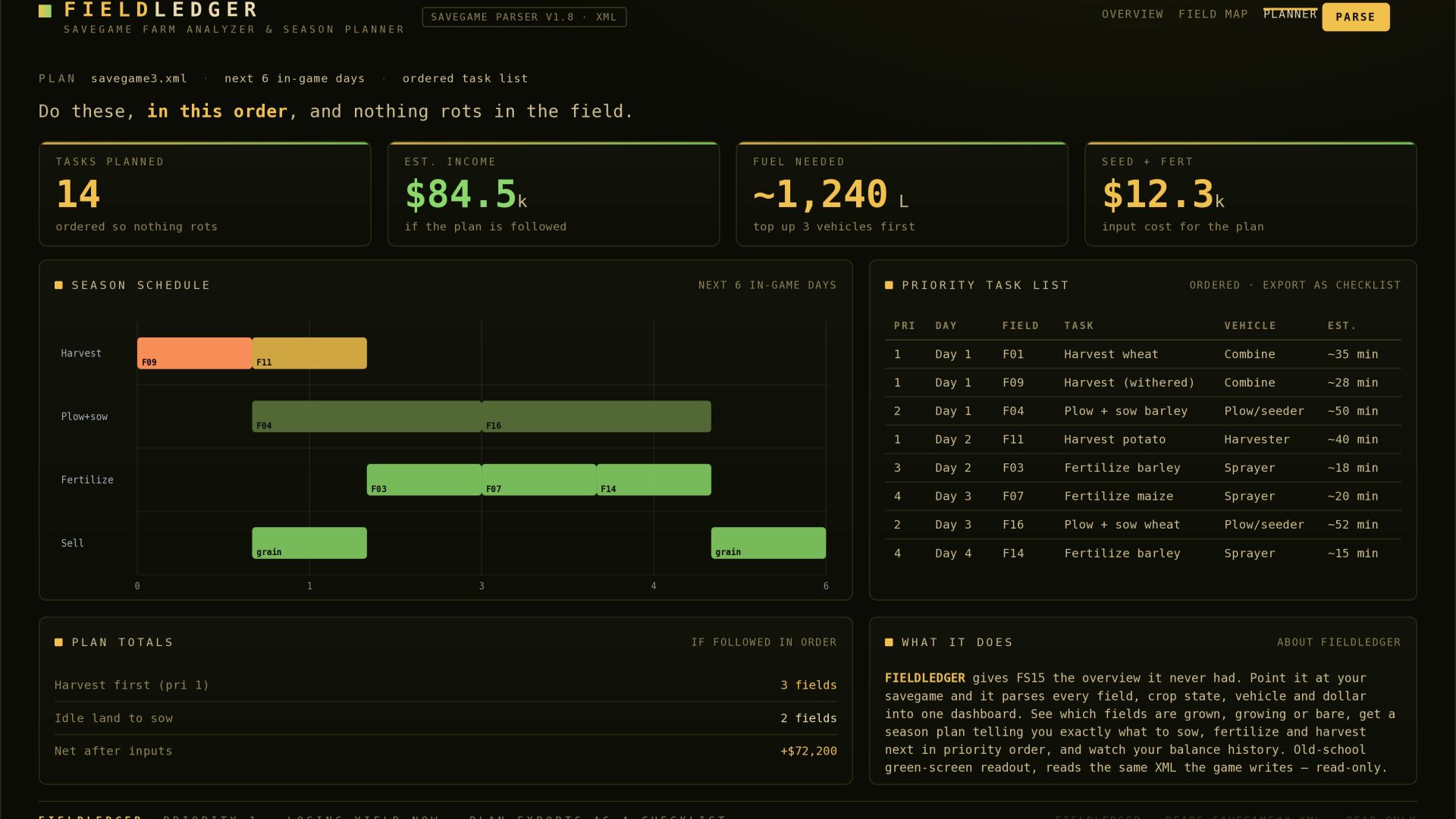This screenshot has height=819, width=1456.
Task: Click the Plan Totals panel square icon
Action: coord(58,642)
